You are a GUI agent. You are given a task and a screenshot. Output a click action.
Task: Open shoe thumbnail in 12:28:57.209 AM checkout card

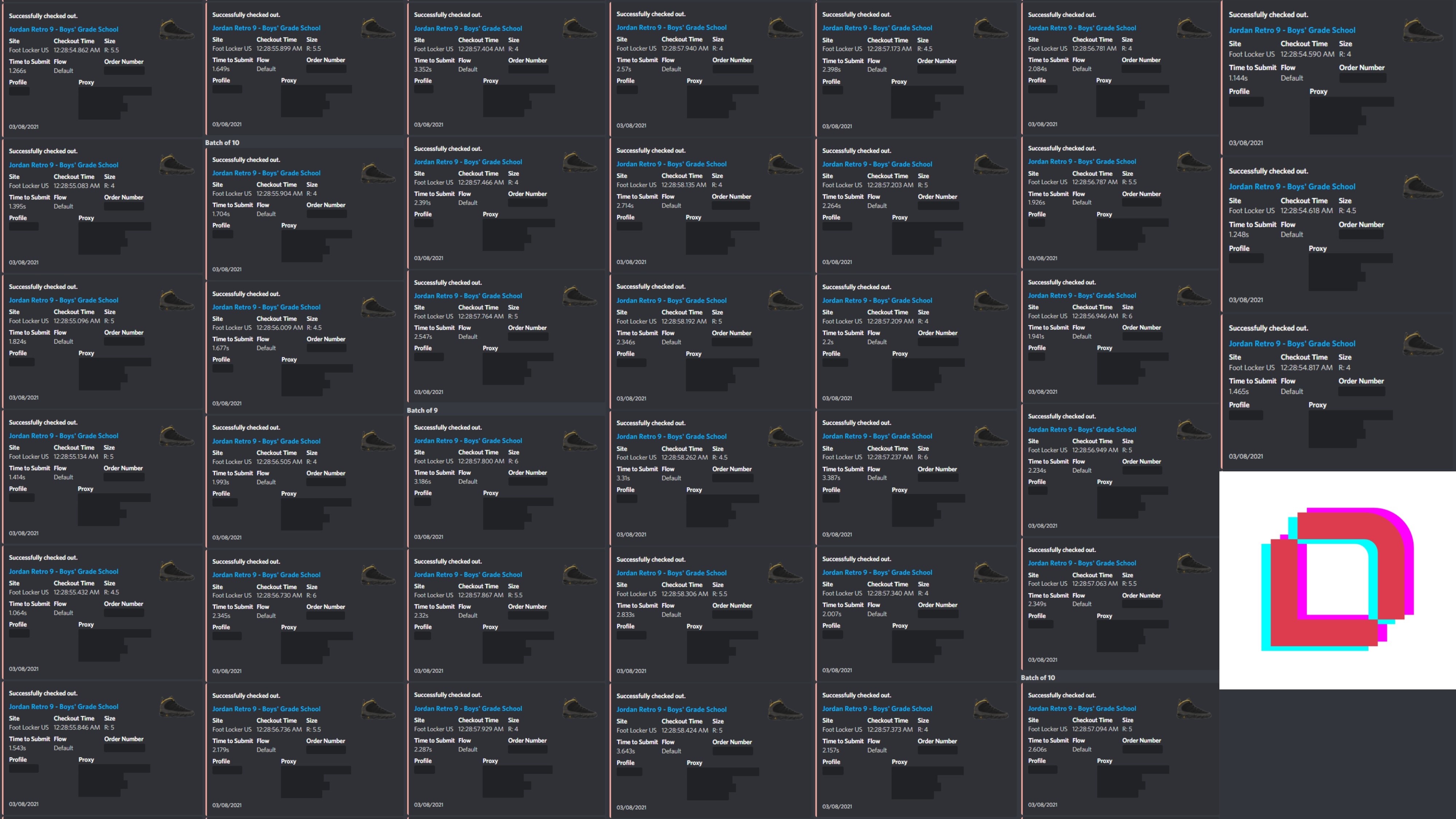click(x=991, y=301)
